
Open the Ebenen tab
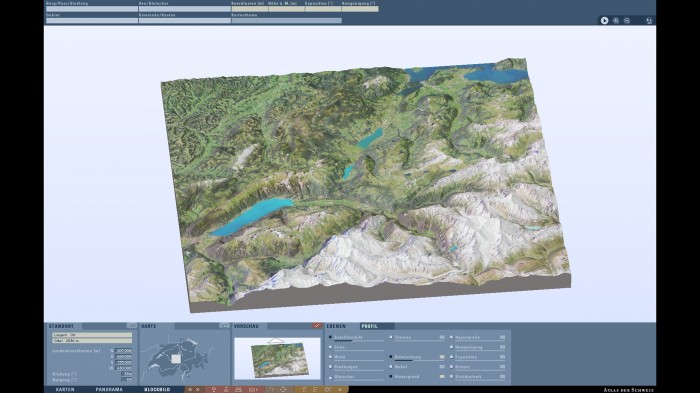tap(336, 326)
